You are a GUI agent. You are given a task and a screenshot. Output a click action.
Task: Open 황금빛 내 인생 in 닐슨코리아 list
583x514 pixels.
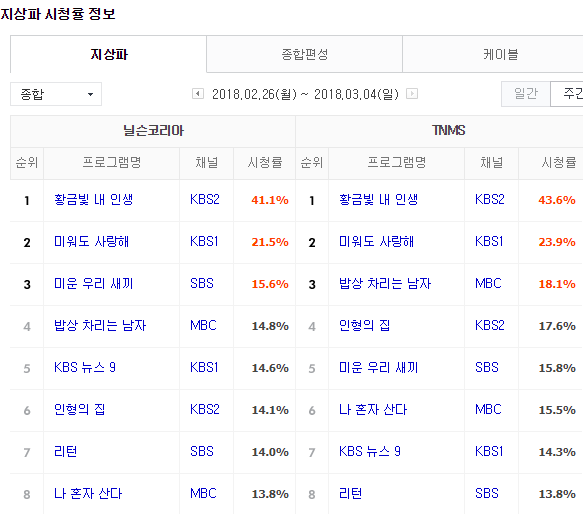[x=93, y=200]
